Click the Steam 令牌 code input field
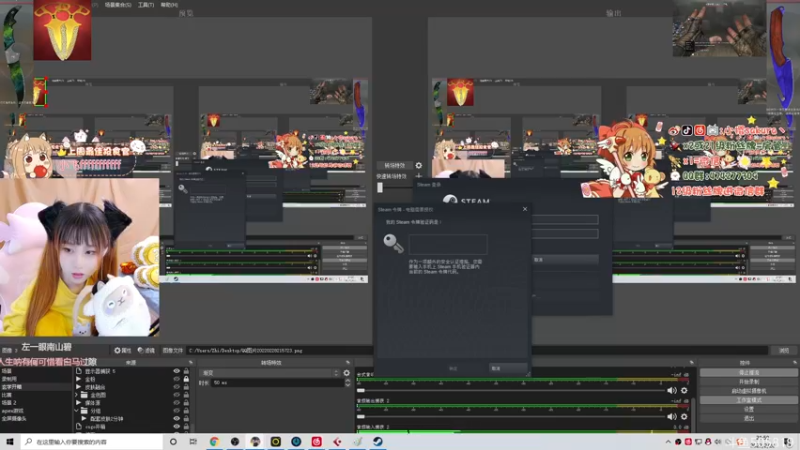Screen dimensions: 800x450 (448, 244)
